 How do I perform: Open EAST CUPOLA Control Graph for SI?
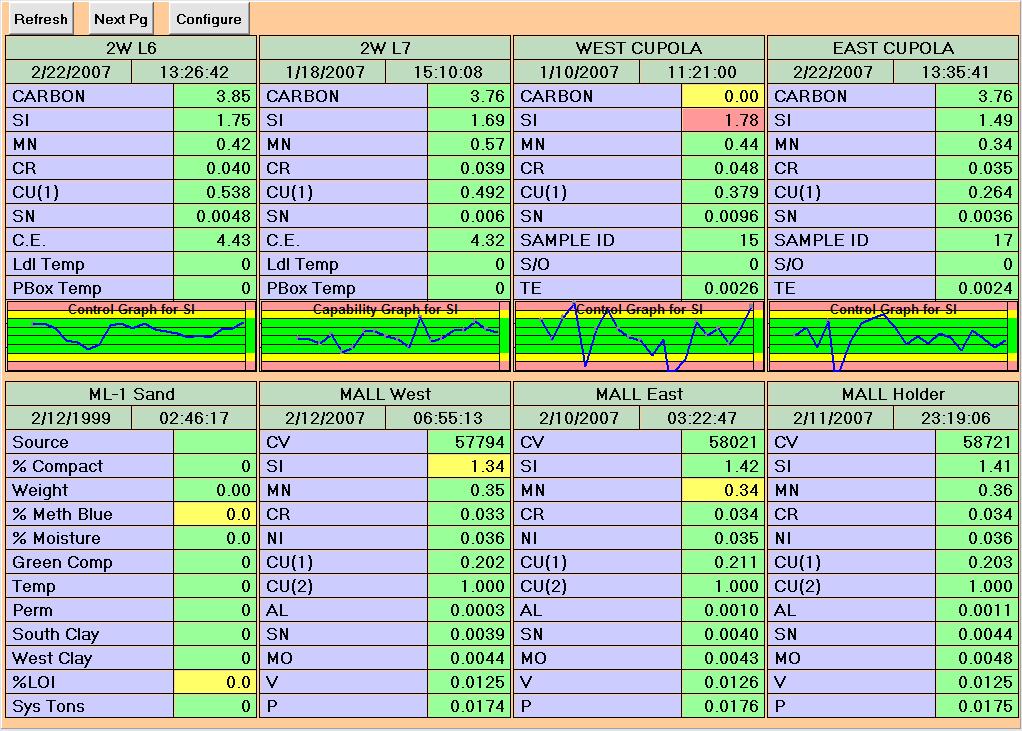(893, 336)
